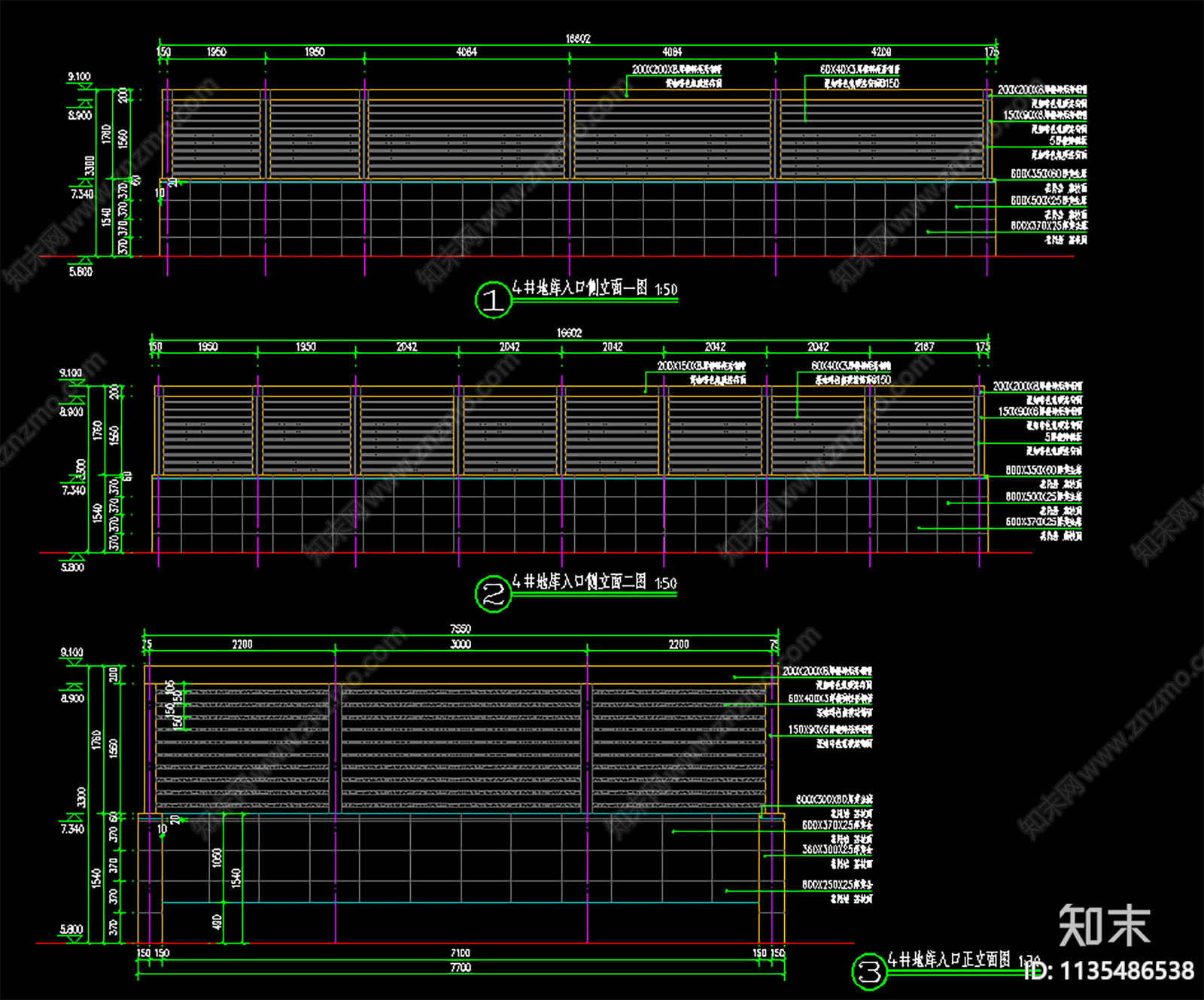Click the circled number 2 drawing marker
1204x1000 pixels.
493,594
